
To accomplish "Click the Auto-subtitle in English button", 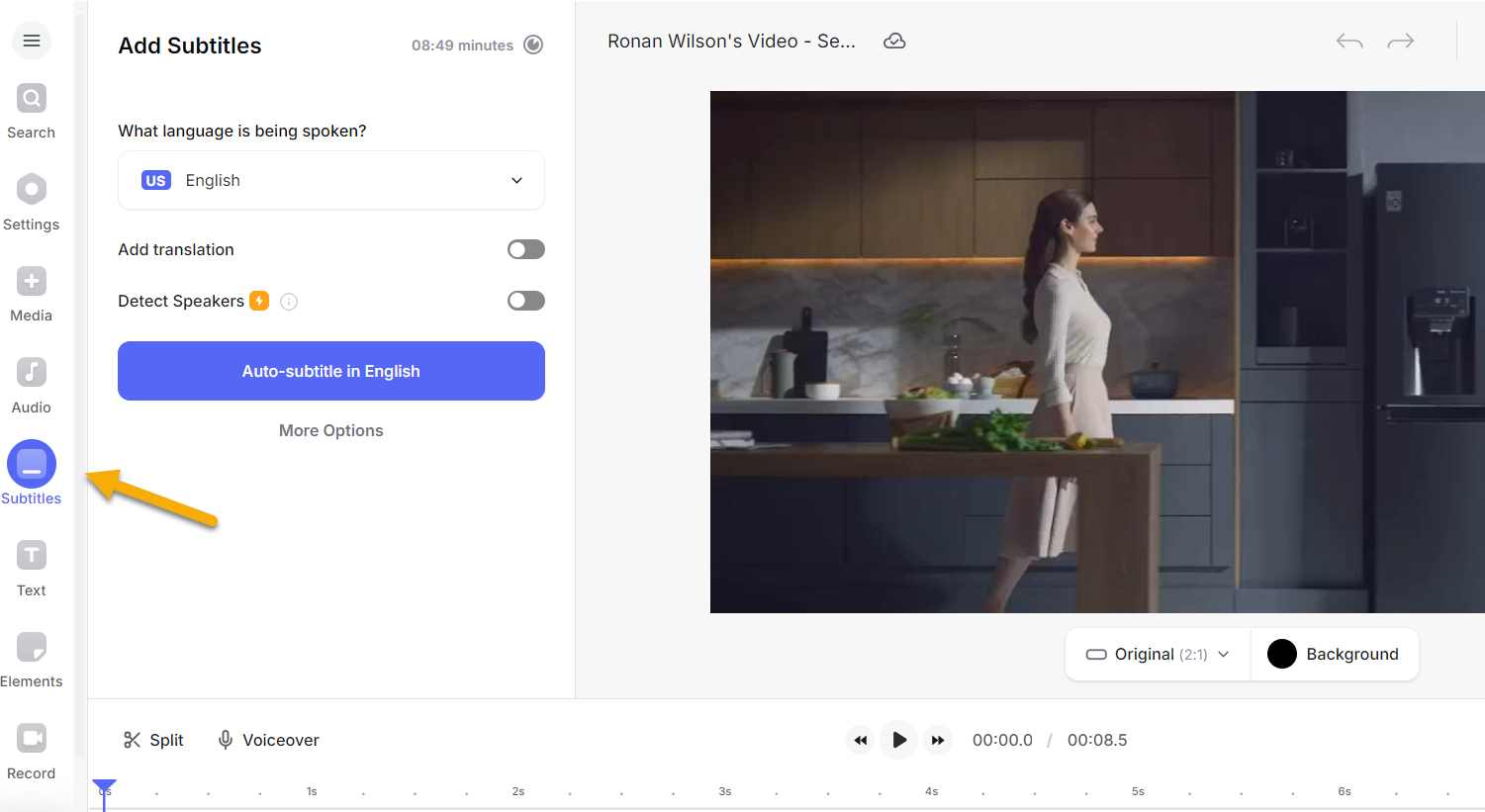I will pos(331,371).
